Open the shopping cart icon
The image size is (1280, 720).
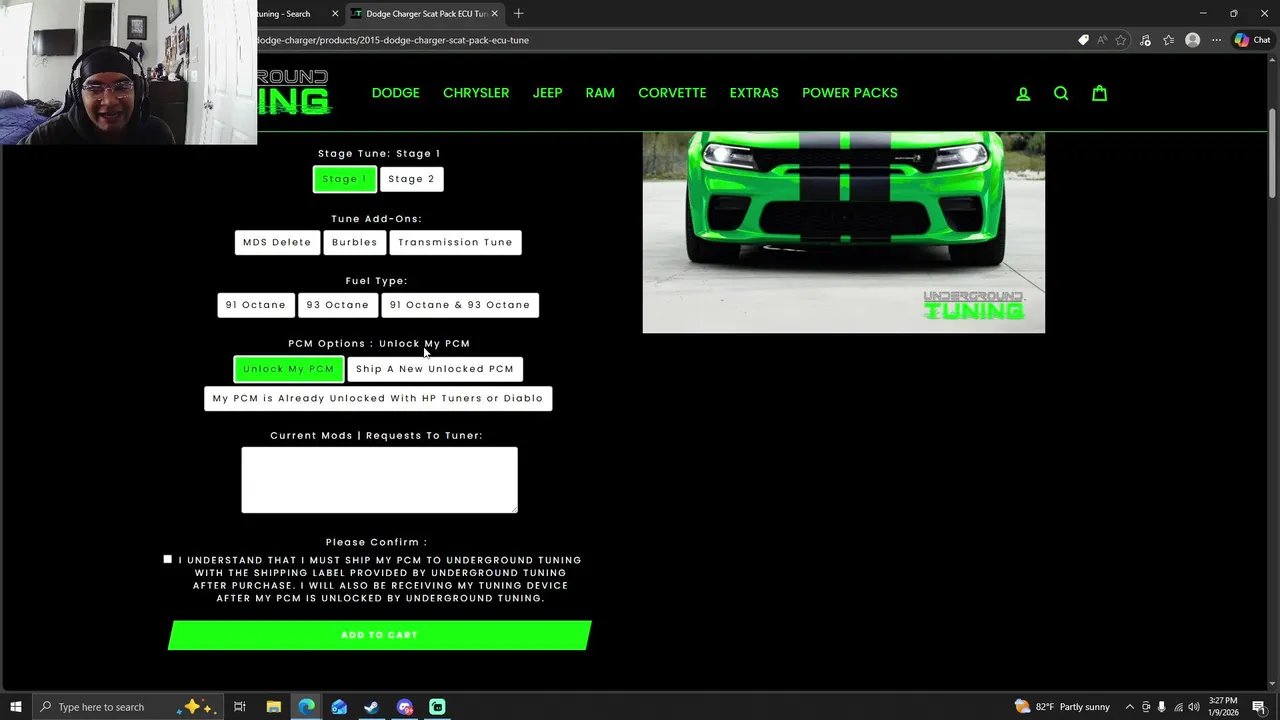1099,93
